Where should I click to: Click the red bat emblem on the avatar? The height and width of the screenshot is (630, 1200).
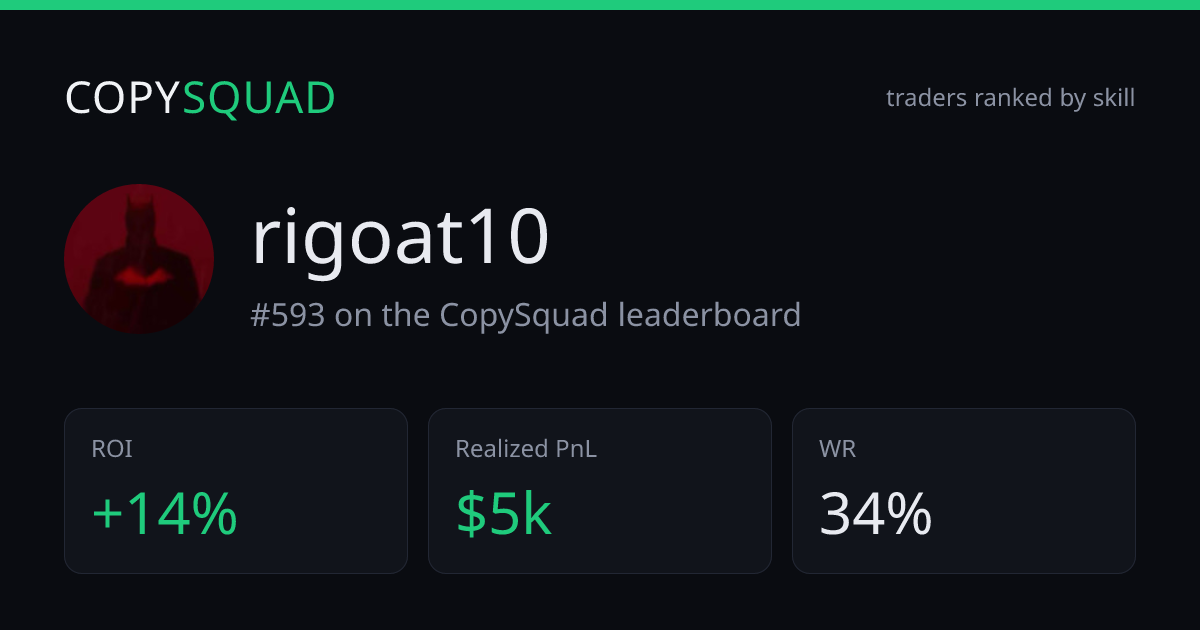pyautogui.click(x=139, y=275)
